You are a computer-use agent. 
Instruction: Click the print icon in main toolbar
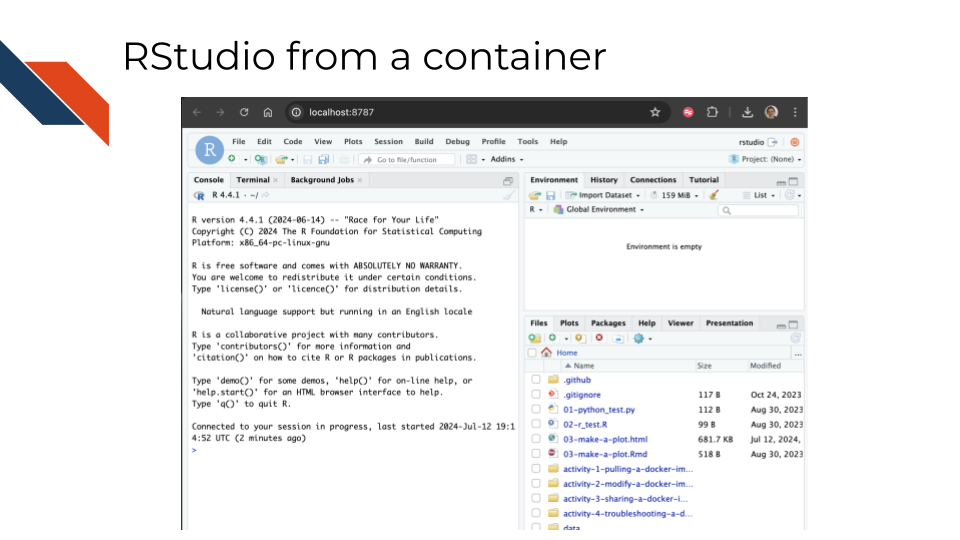345,159
